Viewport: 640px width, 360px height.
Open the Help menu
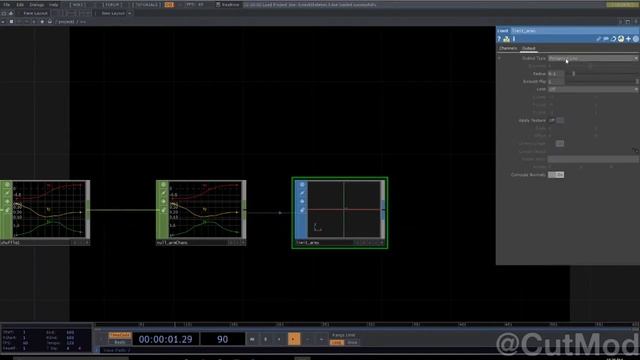(x=53, y=4)
